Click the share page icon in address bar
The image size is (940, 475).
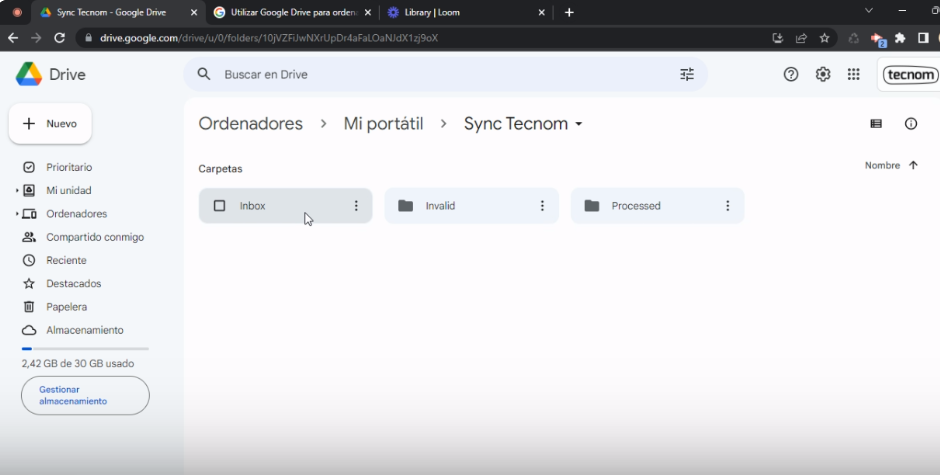coord(801,38)
